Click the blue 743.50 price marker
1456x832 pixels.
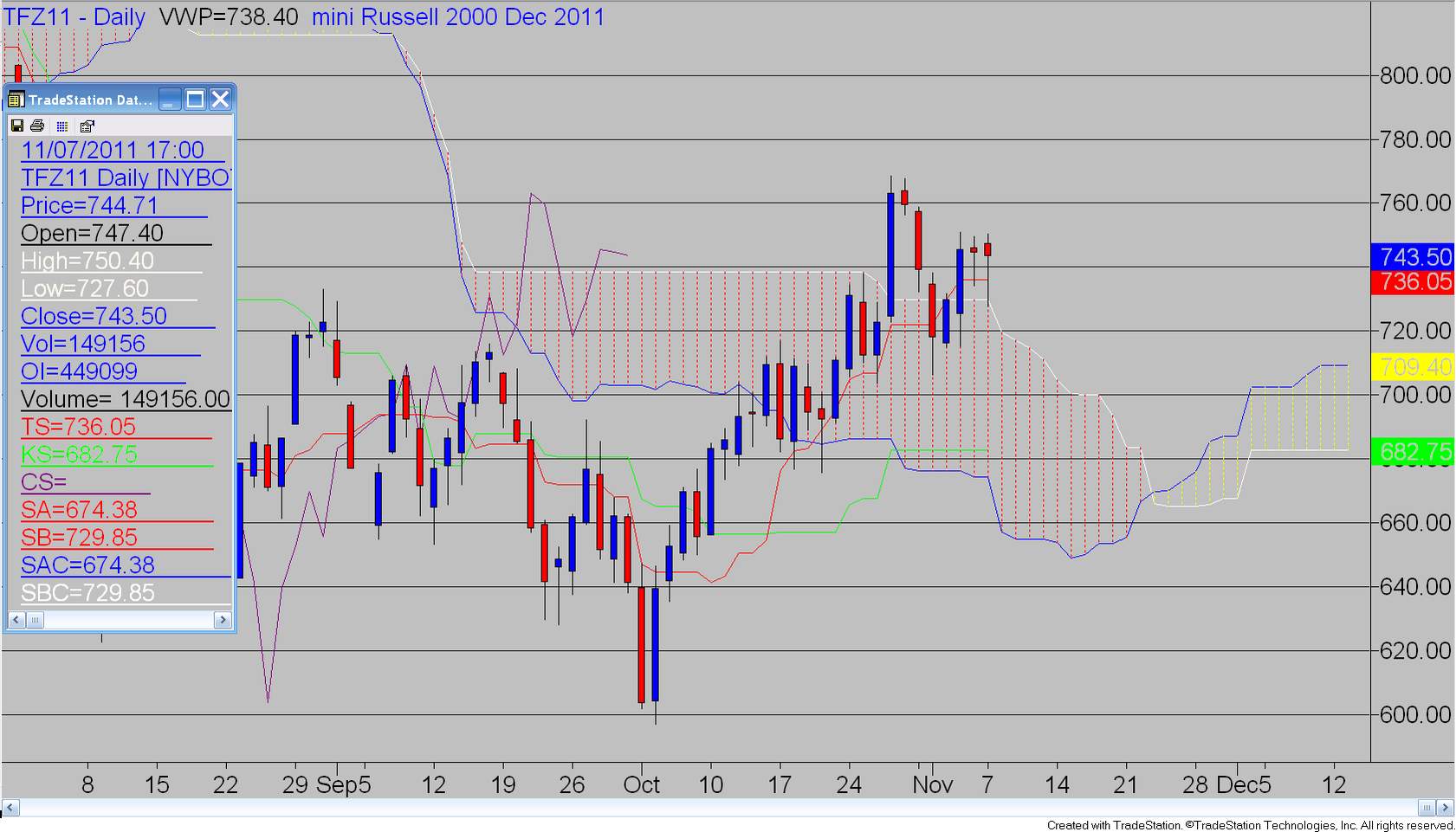(1414, 257)
